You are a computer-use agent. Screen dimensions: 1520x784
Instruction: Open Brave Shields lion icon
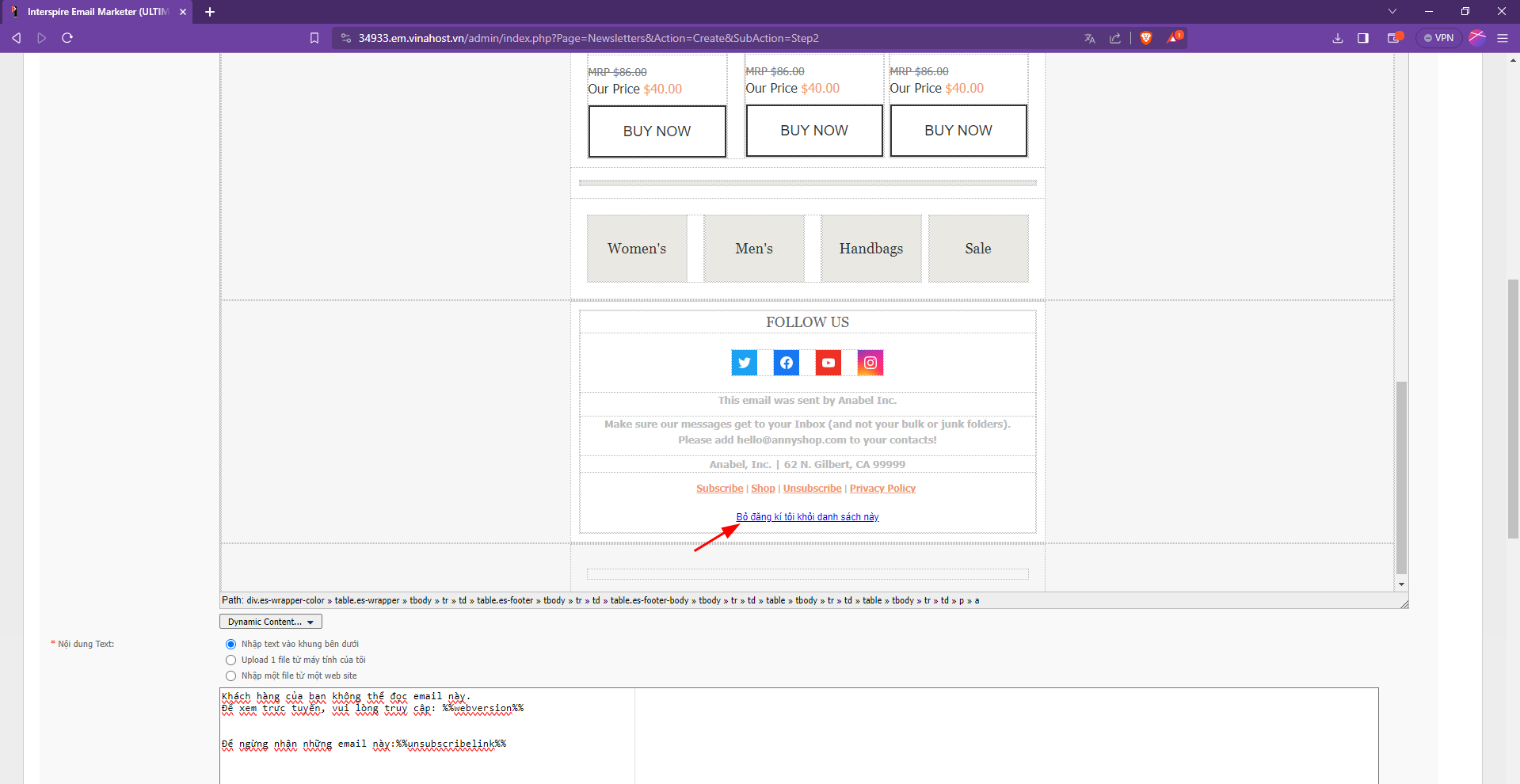(x=1145, y=38)
